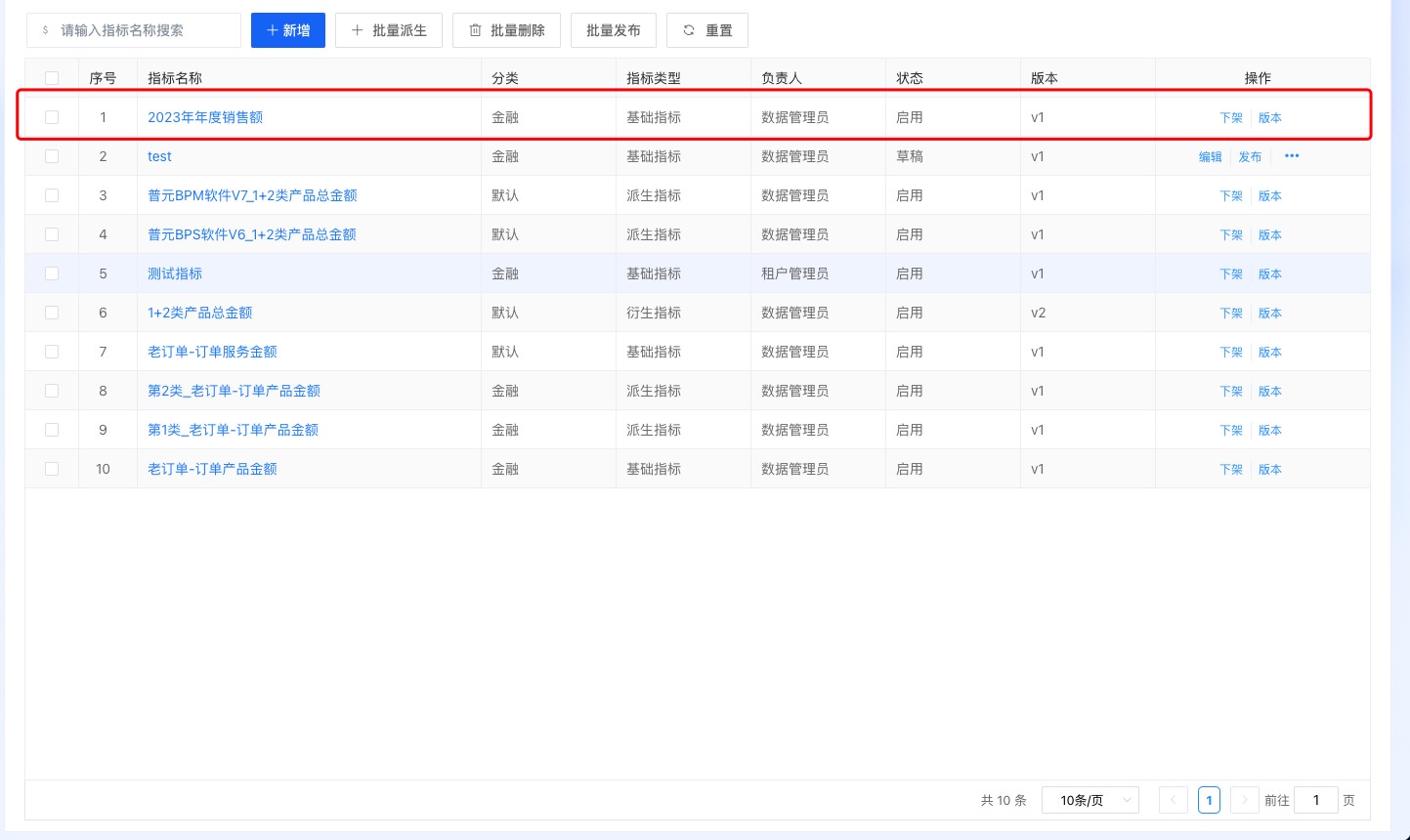This screenshot has width=1410, height=840.
Task: 勾选 2023年年度销售额 行的复选框
Action: pyautogui.click(x=52, y=116)
